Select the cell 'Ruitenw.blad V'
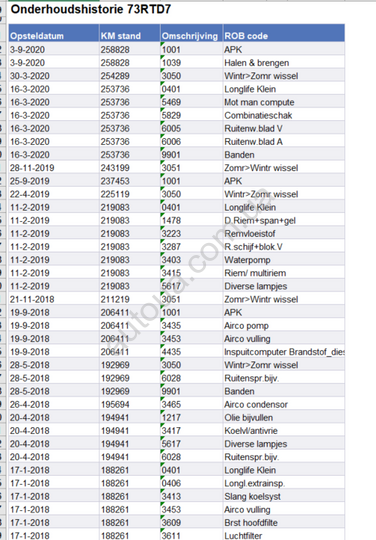The width and height of the screenshot is (376, 540). [284, 128]
